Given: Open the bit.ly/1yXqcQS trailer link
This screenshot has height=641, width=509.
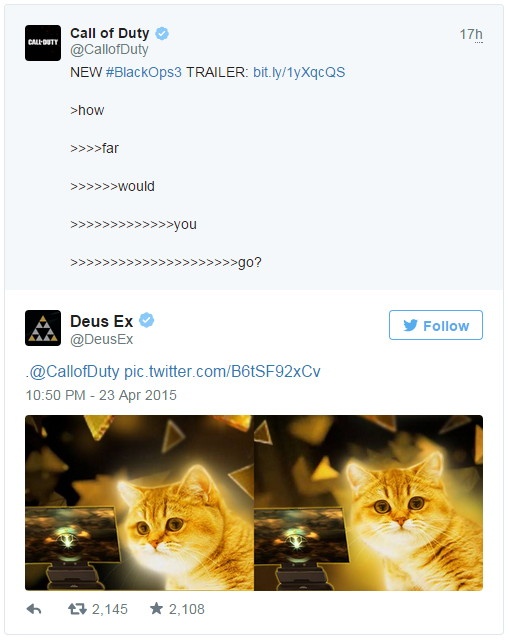Looking at the screenshot, I should 299,72.
